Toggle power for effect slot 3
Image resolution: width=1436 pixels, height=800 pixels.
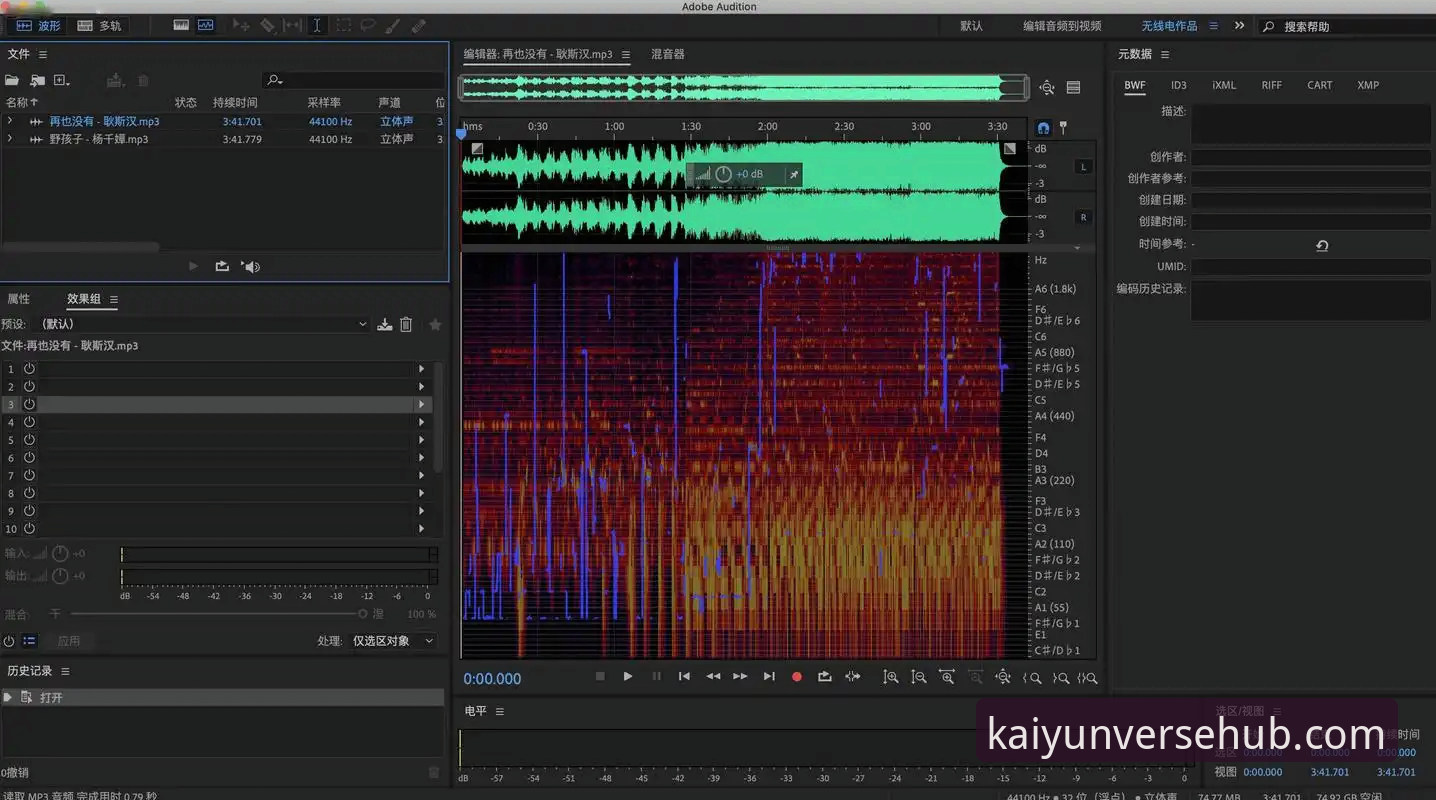coord(29,404)
